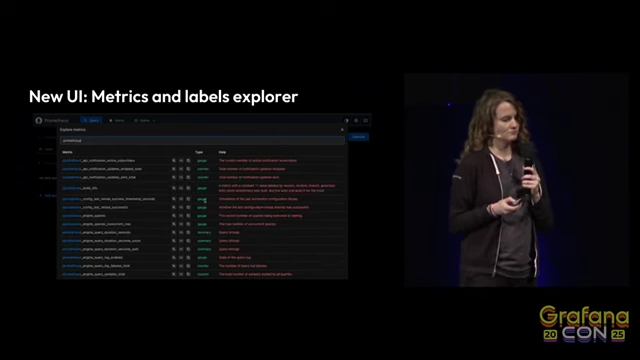Explore the api_notification_active_subscribers metric via magnifier icon

point(174,161)
